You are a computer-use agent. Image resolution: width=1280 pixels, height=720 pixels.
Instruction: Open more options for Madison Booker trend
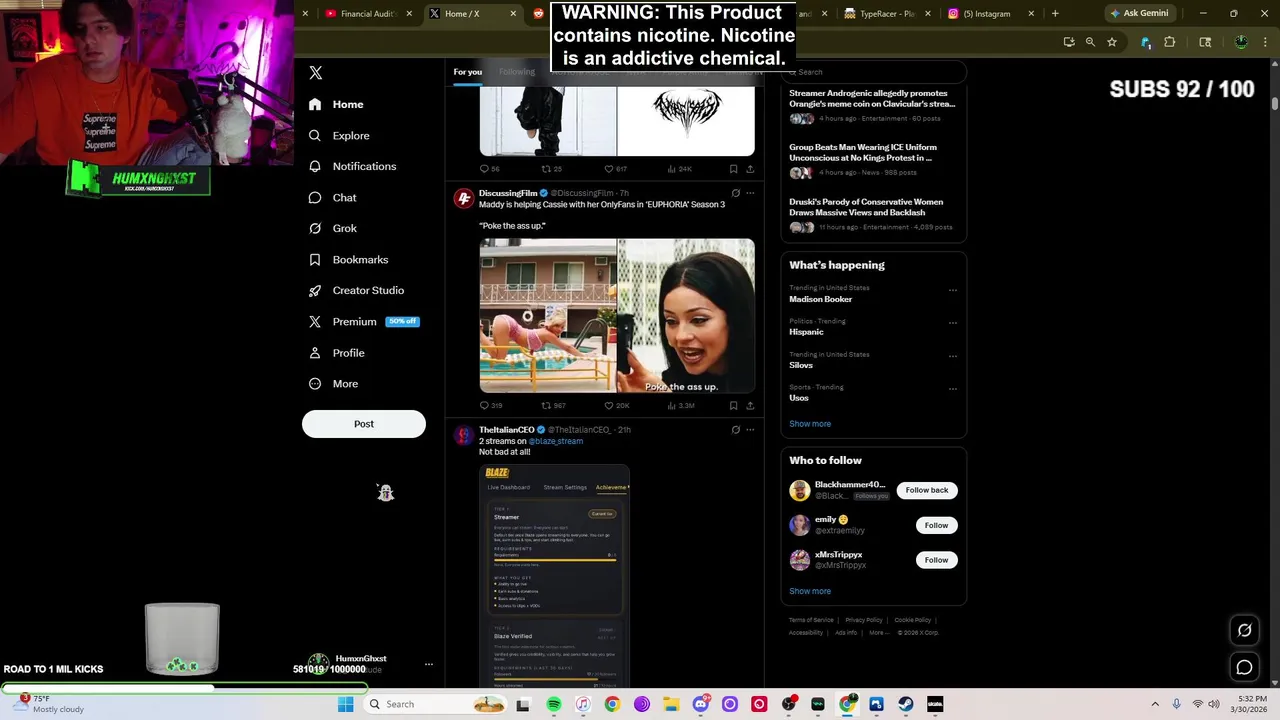(x=953, y=290)
